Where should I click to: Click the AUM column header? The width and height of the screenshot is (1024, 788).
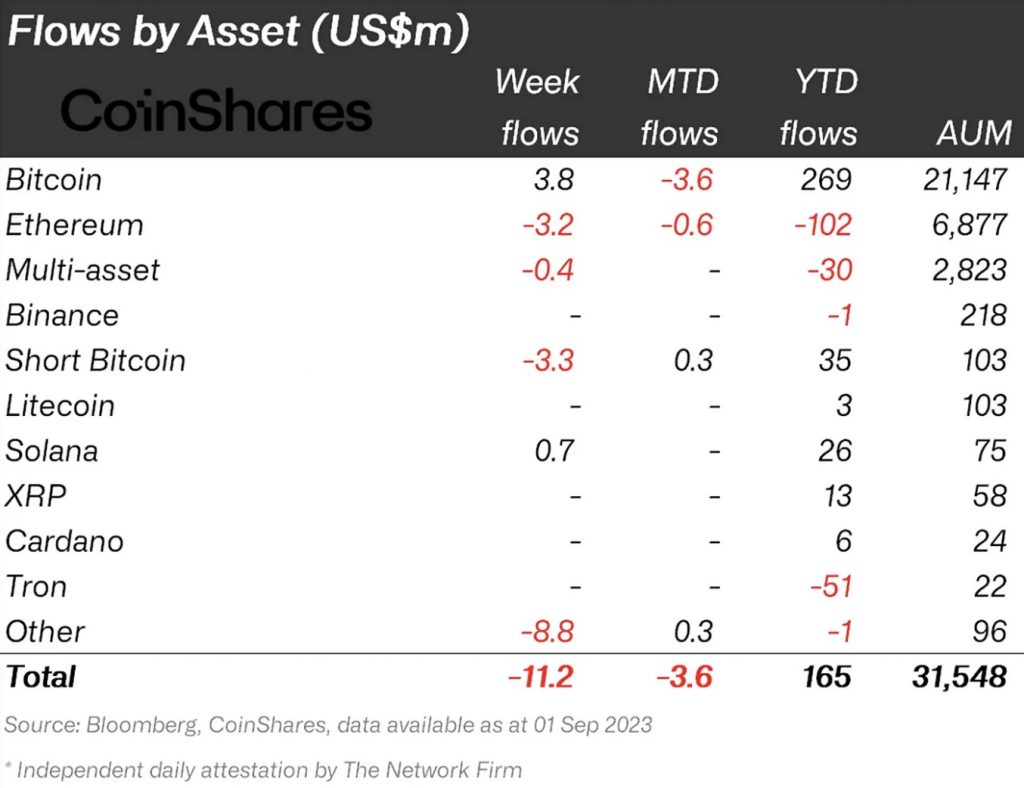click(x=974, y=133)
